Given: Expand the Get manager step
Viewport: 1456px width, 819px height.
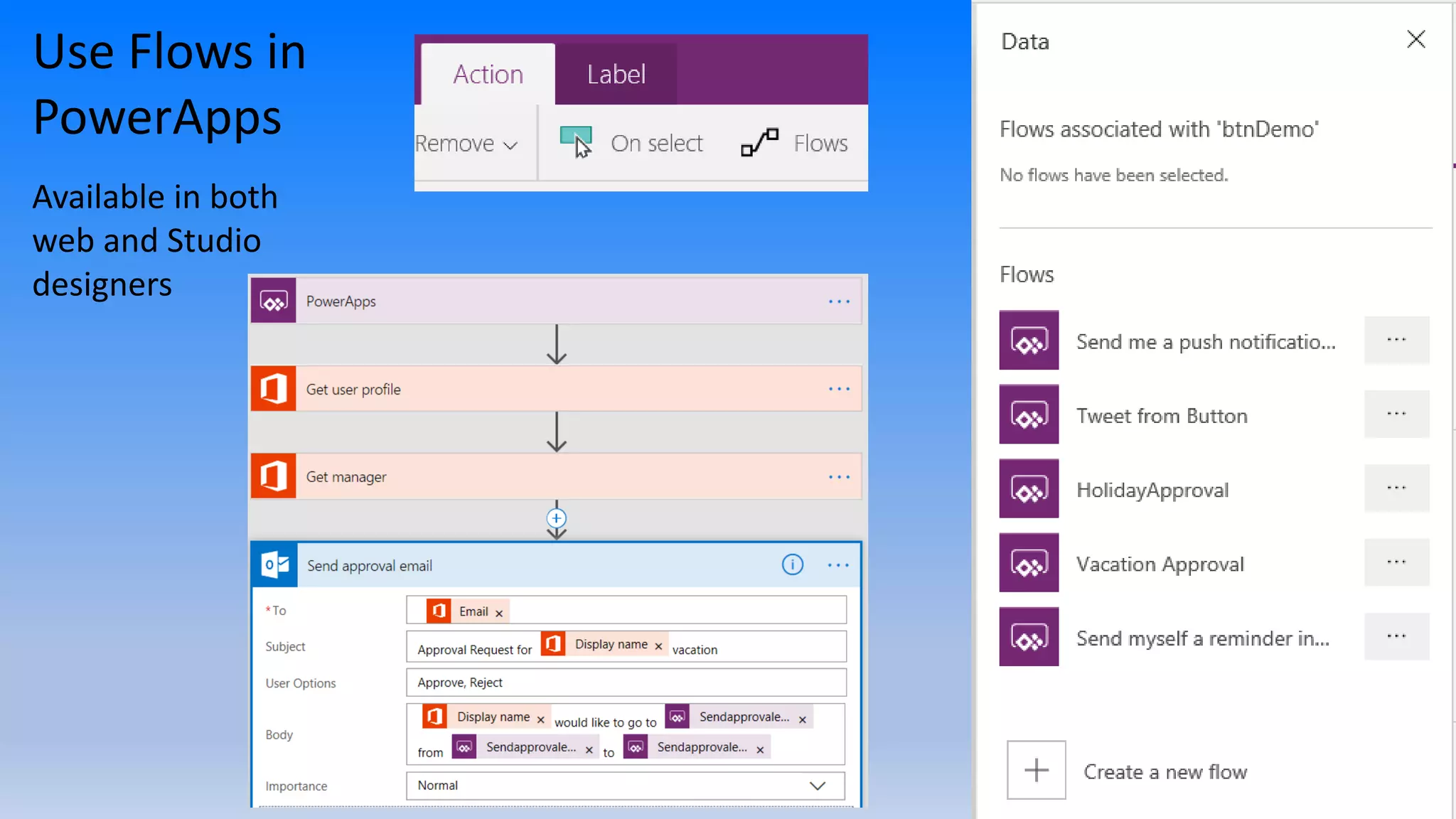Looking at the screenshot, I should pyautogui.click(x=556, y=476).
